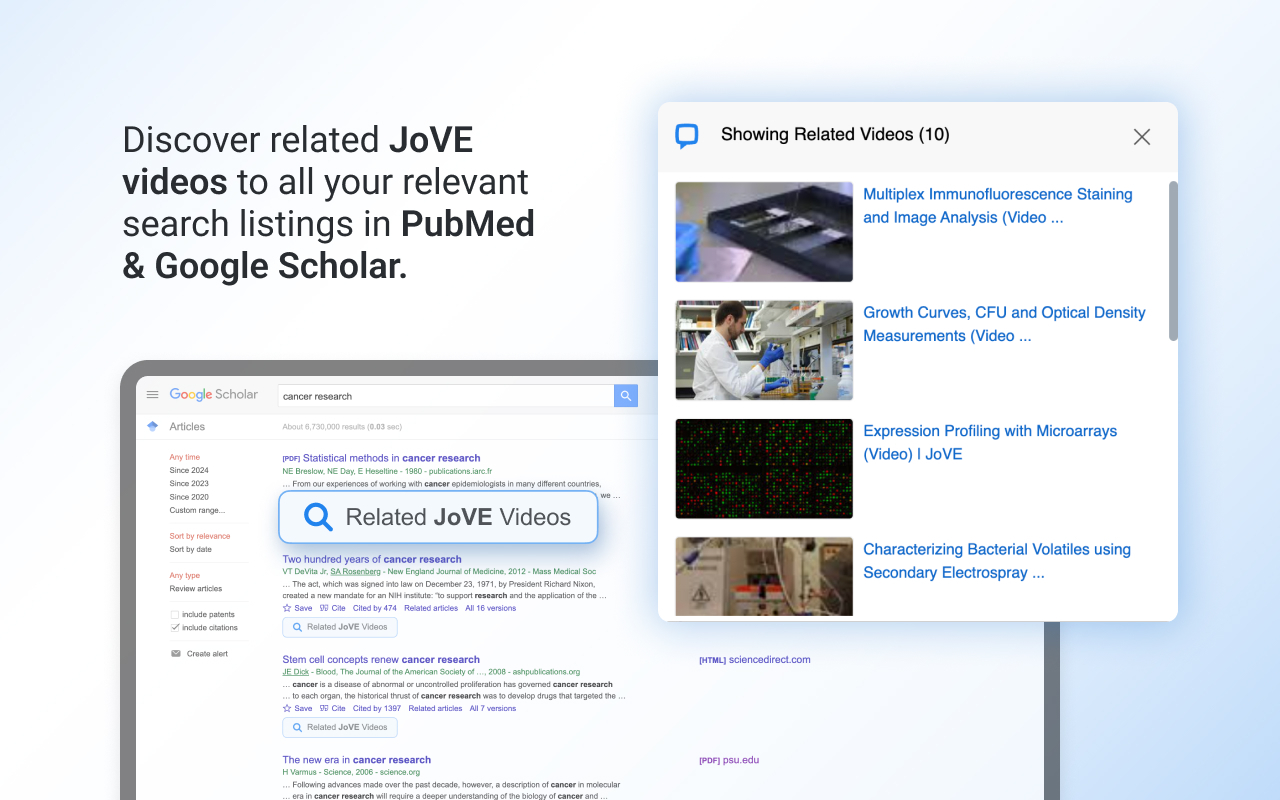Choose Sort by date

click(191, 549)
